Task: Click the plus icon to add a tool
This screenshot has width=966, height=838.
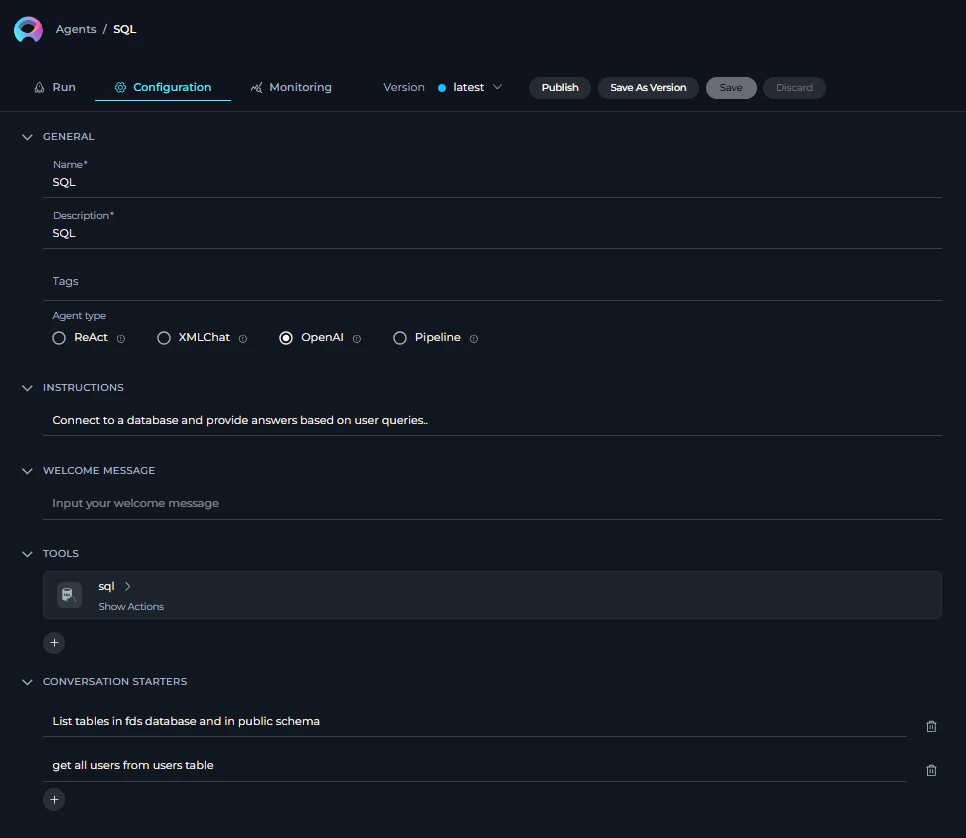Action: [x=54, y=643]
